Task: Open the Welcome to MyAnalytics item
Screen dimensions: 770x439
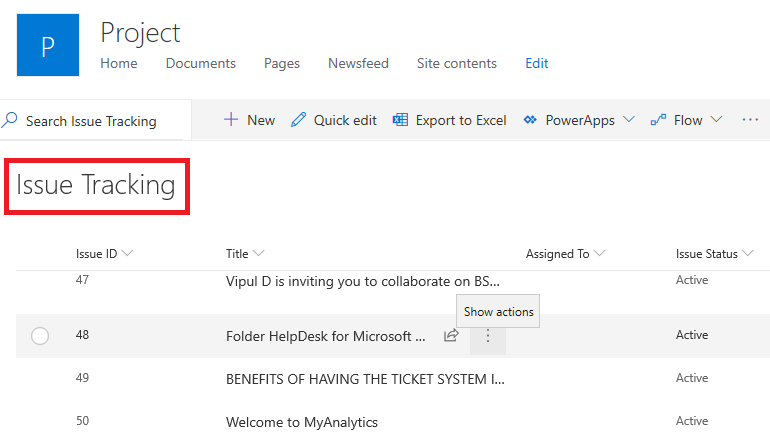Action: click(302, 422)
